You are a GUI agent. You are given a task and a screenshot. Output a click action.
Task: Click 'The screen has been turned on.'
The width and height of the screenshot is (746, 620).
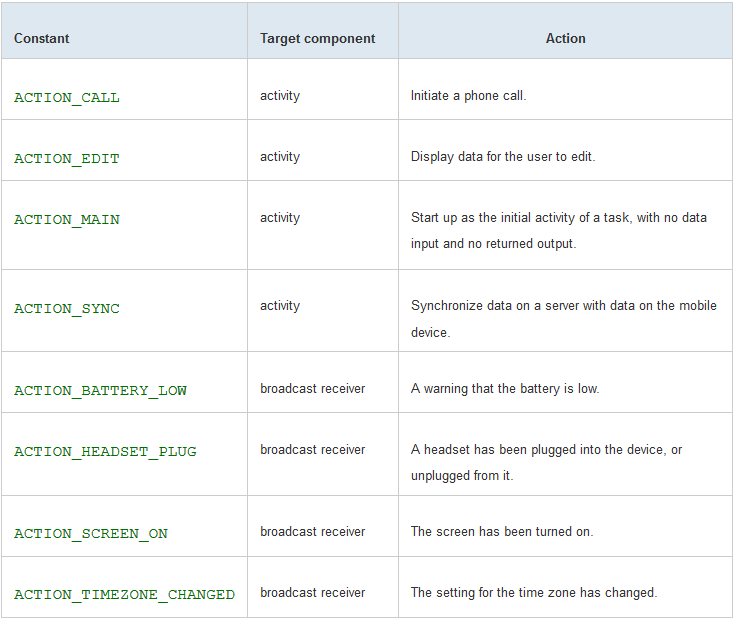pyautogui.click(x=502, y=531)
